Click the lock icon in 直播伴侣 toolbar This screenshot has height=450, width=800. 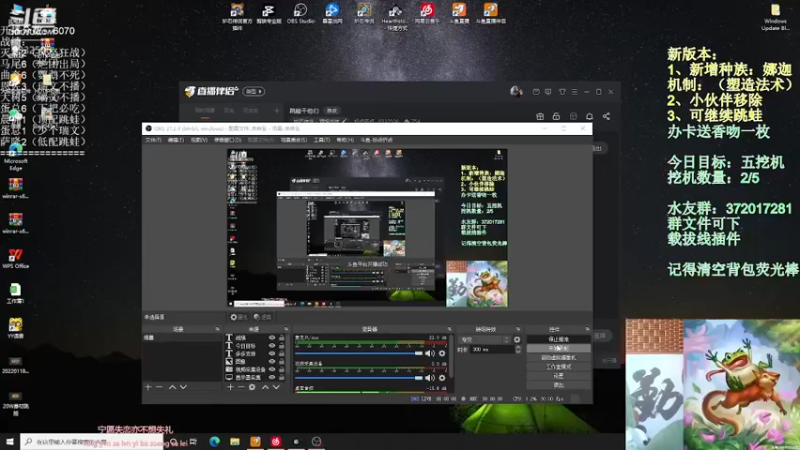coord(556,116)
